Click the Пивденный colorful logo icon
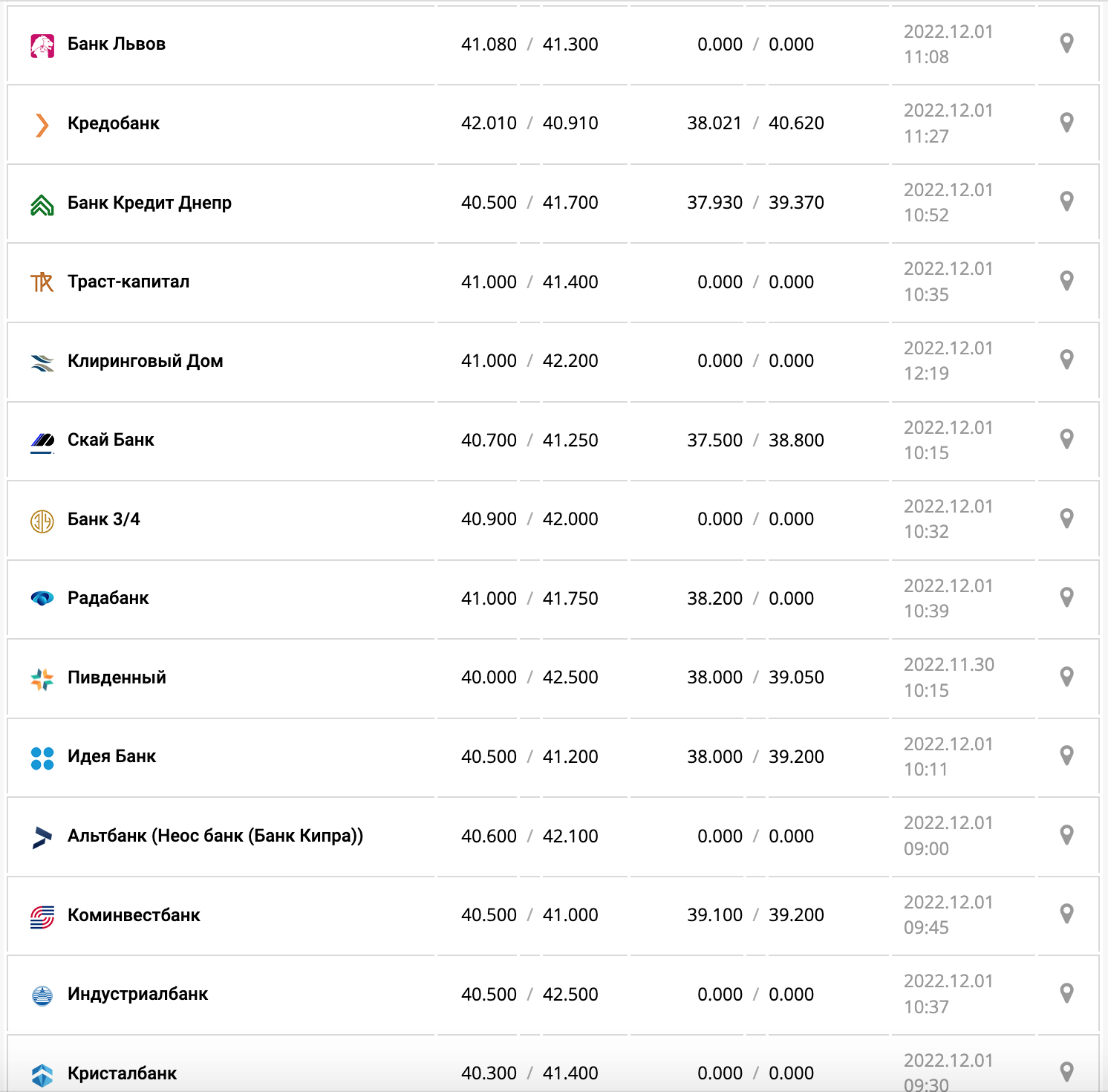The image size is (1108, 1092). pyautogui.click(x=42, y=679)
